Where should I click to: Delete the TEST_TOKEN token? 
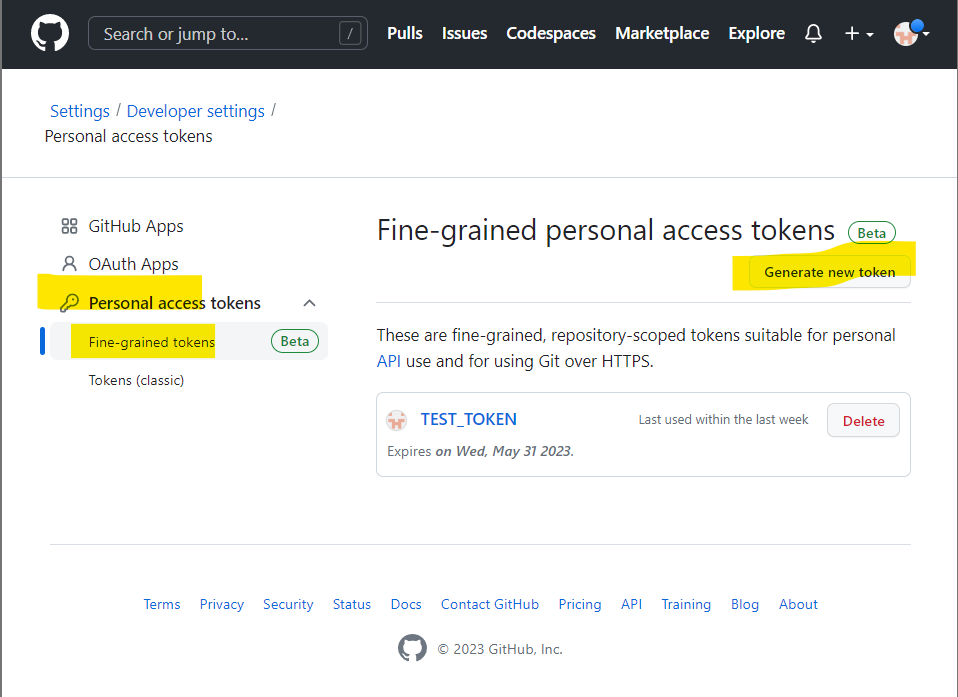coord(863,420)
